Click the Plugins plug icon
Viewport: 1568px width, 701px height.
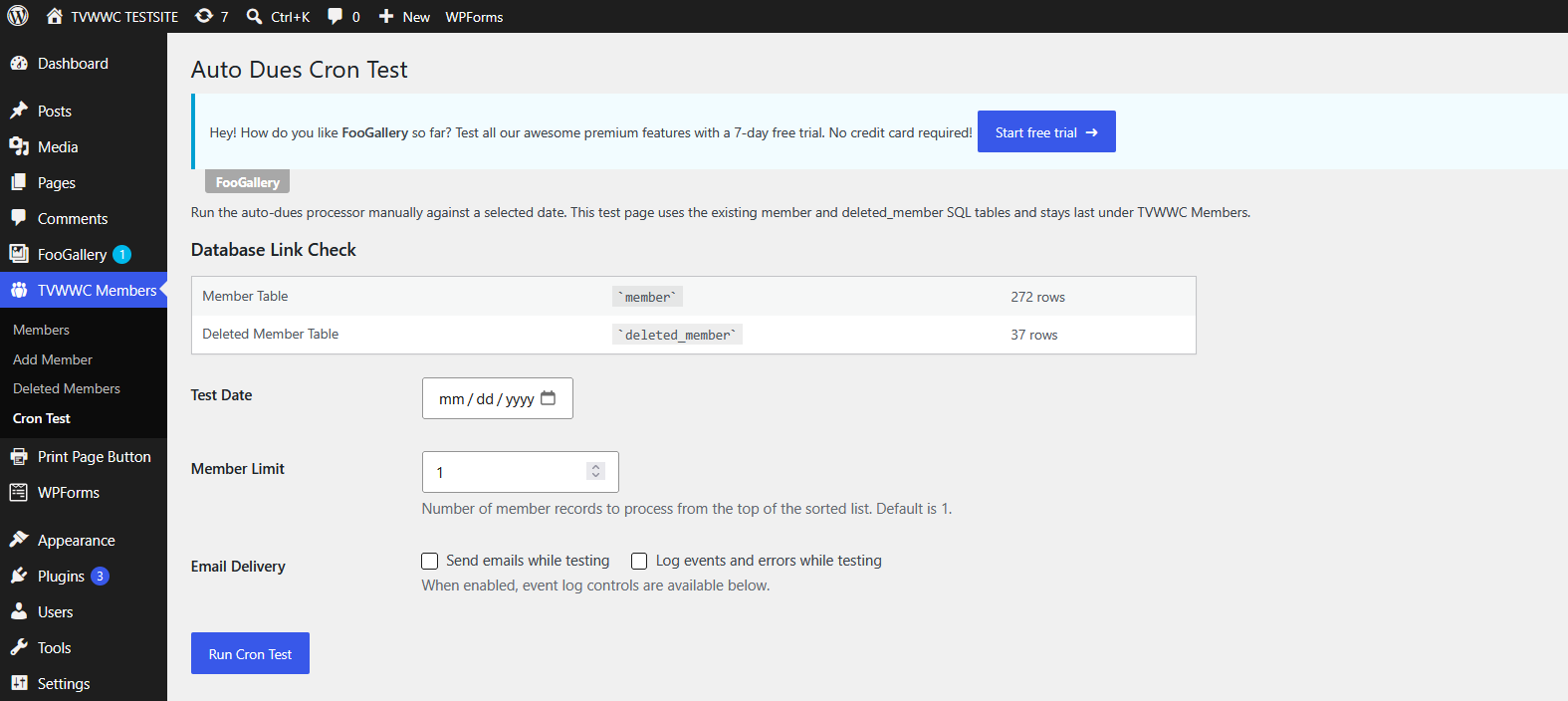point(19,576)
